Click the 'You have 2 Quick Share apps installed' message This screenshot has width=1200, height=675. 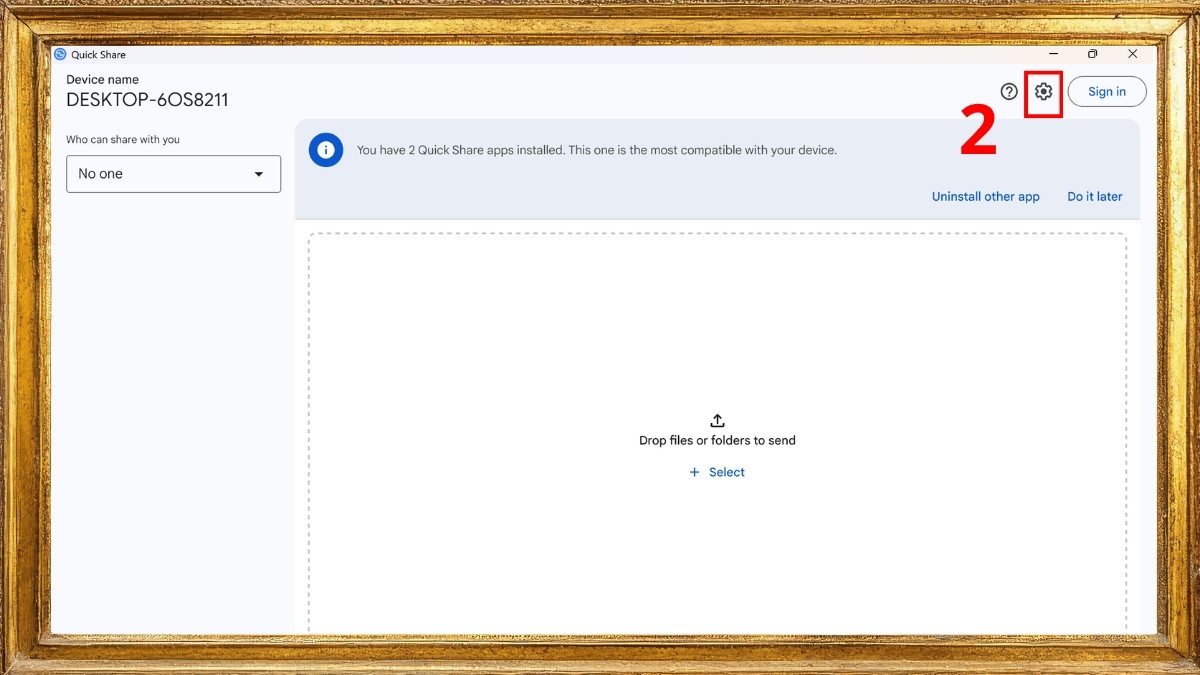coord(597,150)
